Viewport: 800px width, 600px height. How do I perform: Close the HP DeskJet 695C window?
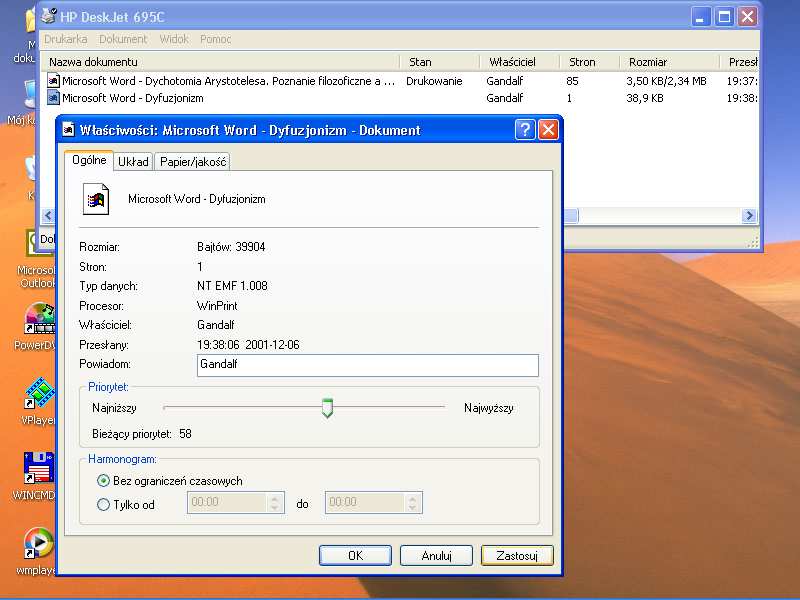(x=747, y=17)
